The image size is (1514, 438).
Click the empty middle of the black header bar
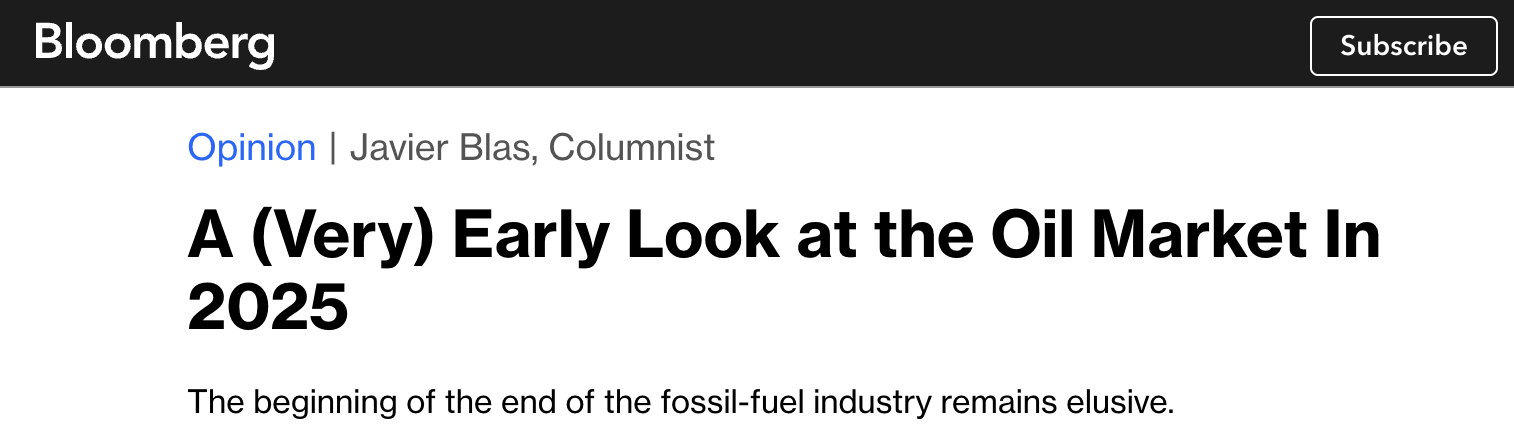click(790, 45)
